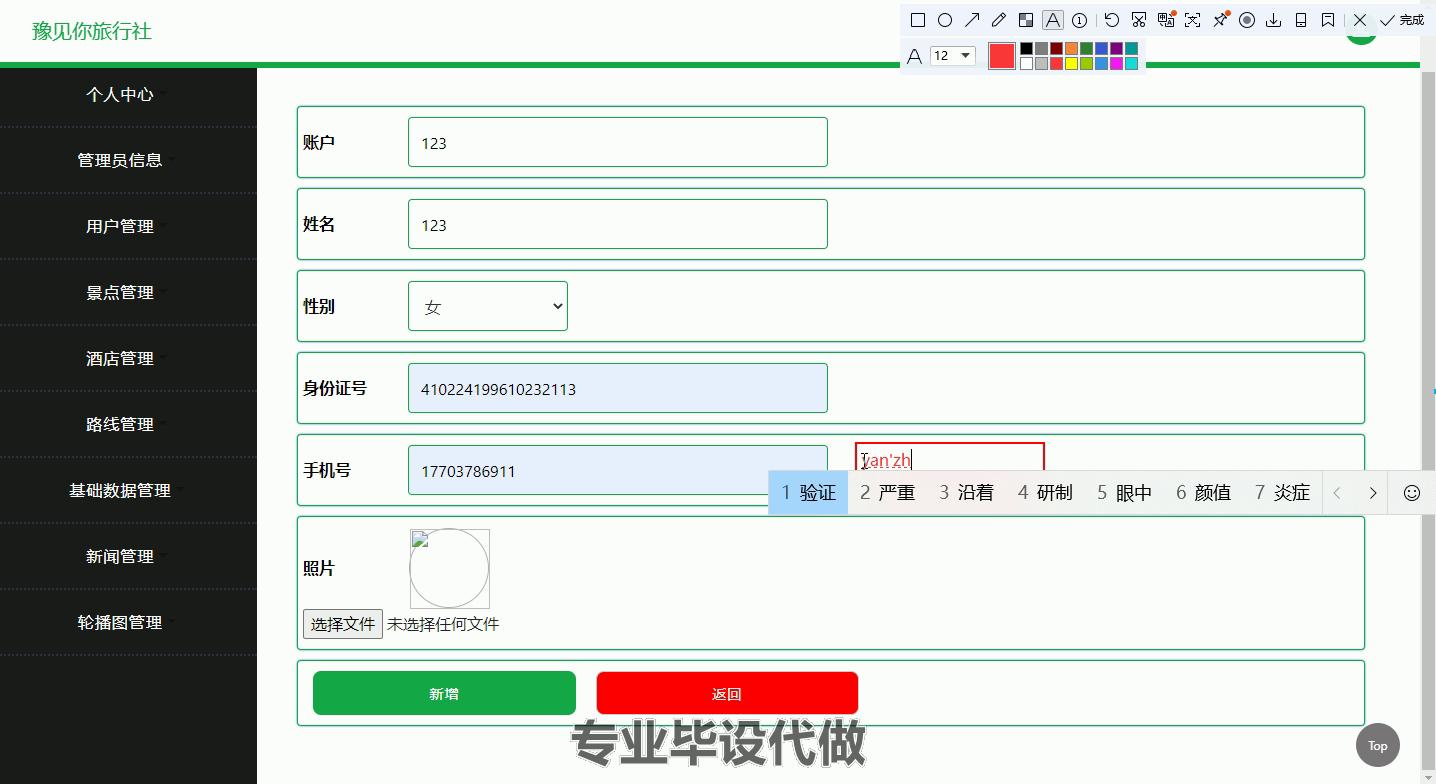This screenshot has height=784, width=1436.
Task: Go to next IME candidate page
Action: point(1373,492)
